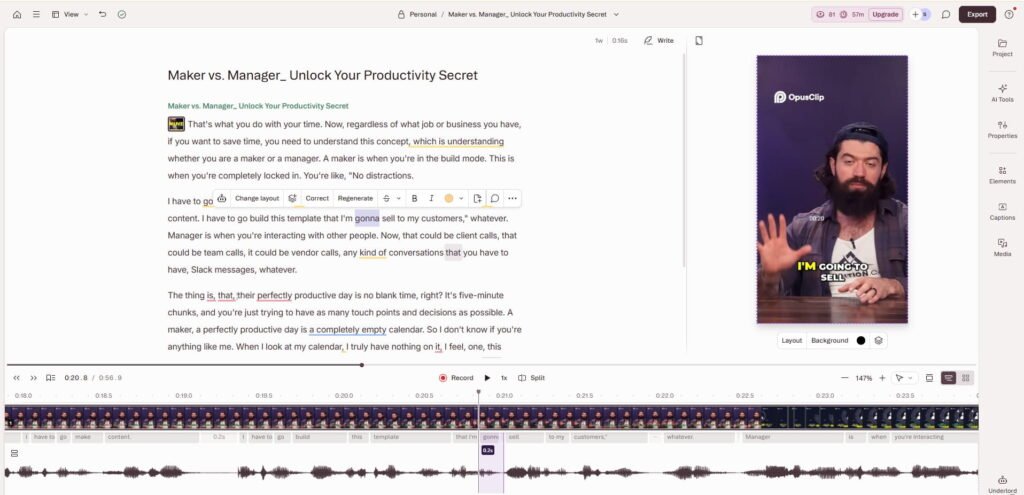Open the hamburger main menu
Image resolution: width=1024 pixels, height=495 pixels.
[36, 14]
